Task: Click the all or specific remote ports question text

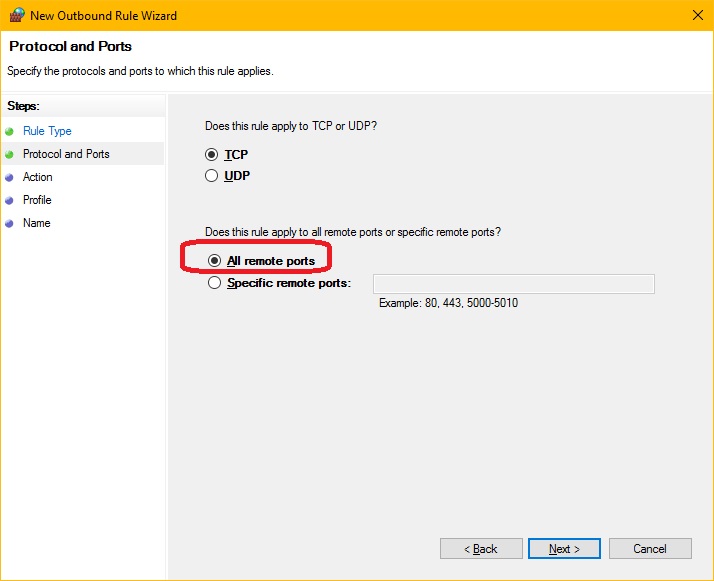Action: click(353, 232)
